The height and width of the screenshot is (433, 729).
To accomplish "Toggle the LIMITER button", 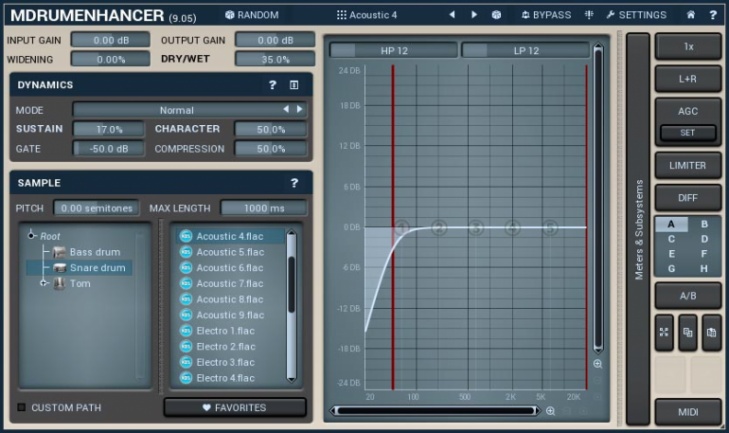I will [x=687, y=166].
